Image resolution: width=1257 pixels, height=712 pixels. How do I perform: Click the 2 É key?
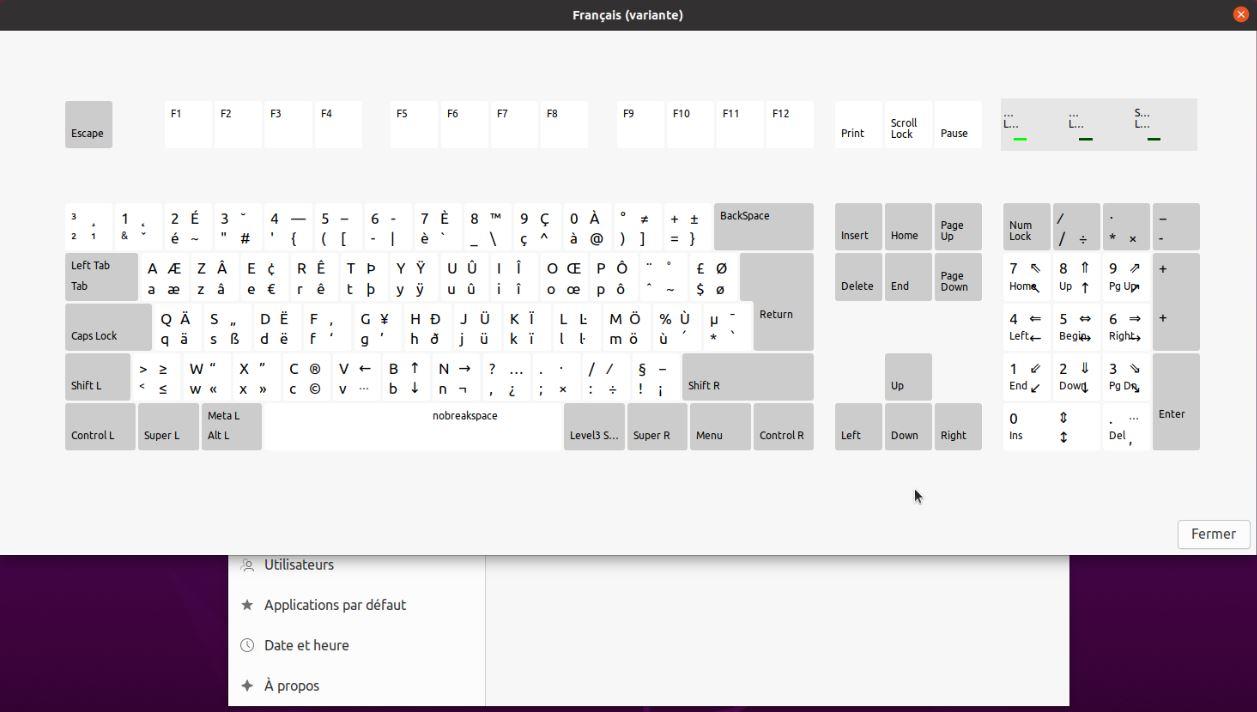[188, 227]
